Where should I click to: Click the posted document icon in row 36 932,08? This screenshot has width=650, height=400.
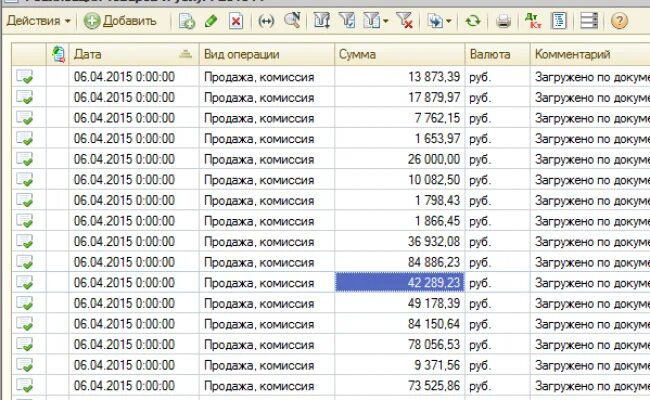pos(24,241)
